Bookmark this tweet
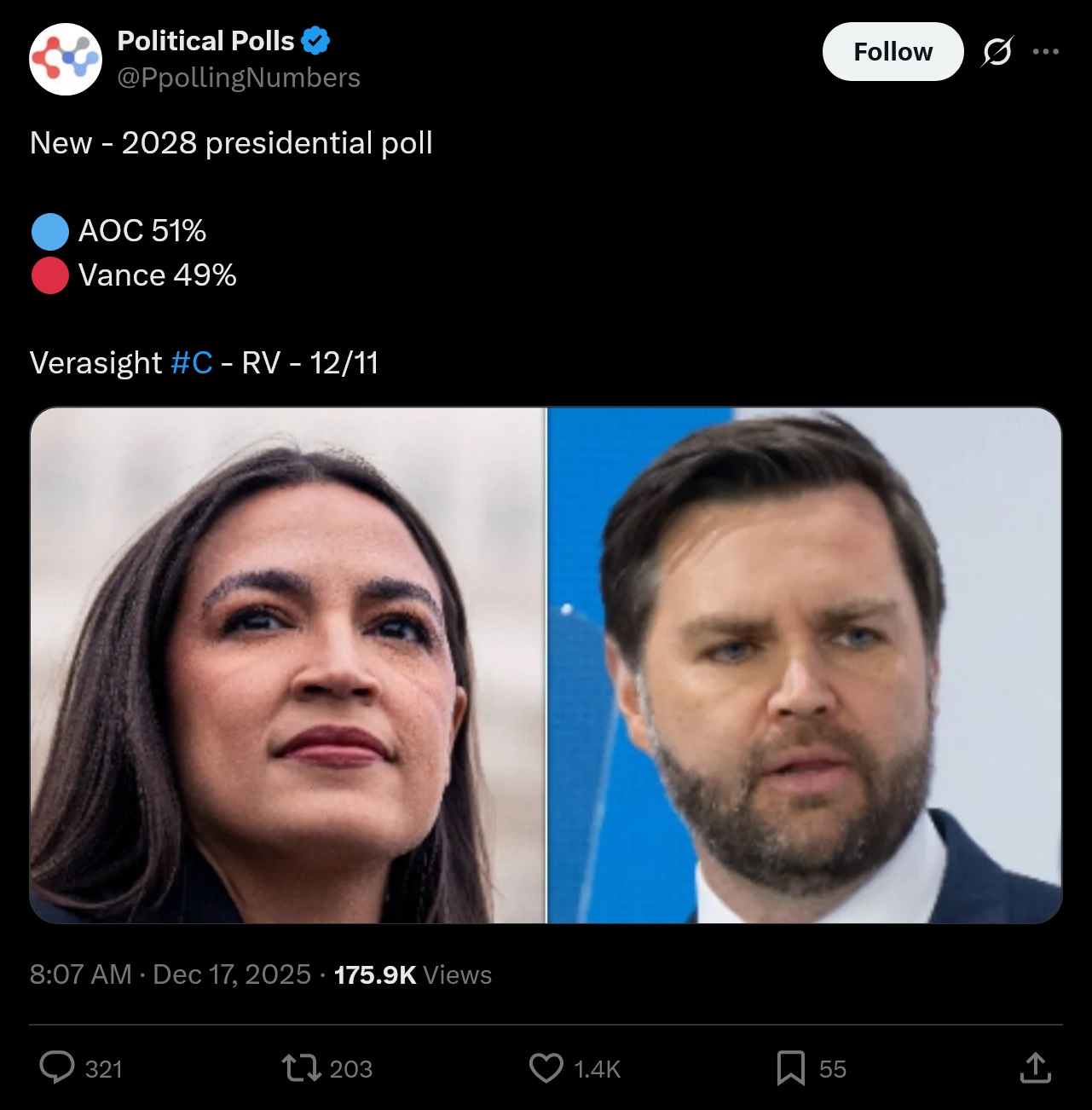This screenshot has width=1092, height=1110. [x=790, y=1067]
